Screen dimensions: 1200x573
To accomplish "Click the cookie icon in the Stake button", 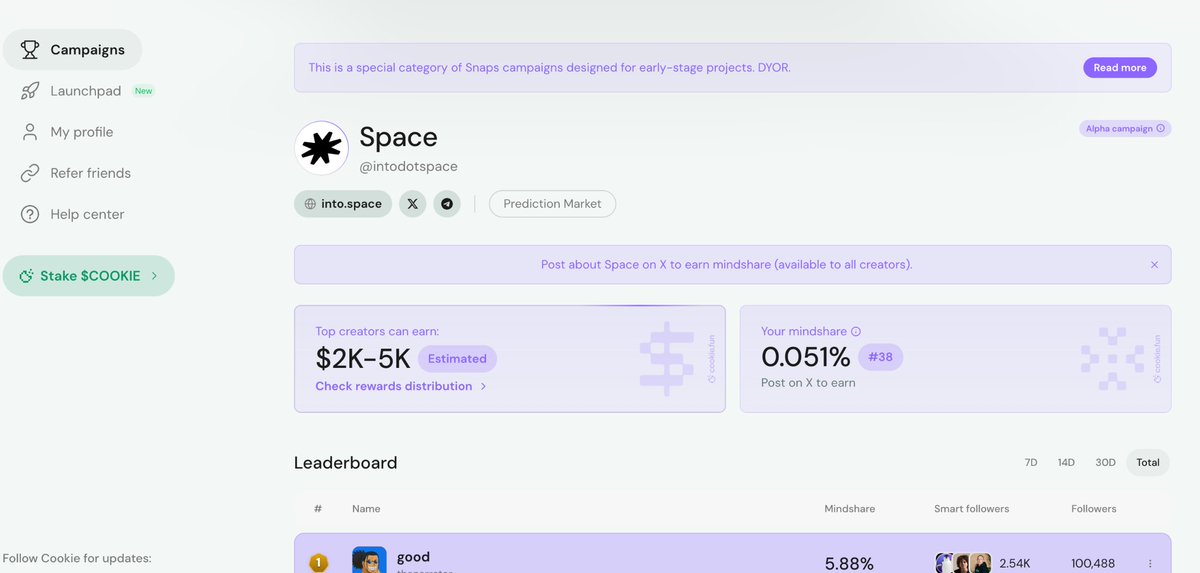I will point(26,276).
